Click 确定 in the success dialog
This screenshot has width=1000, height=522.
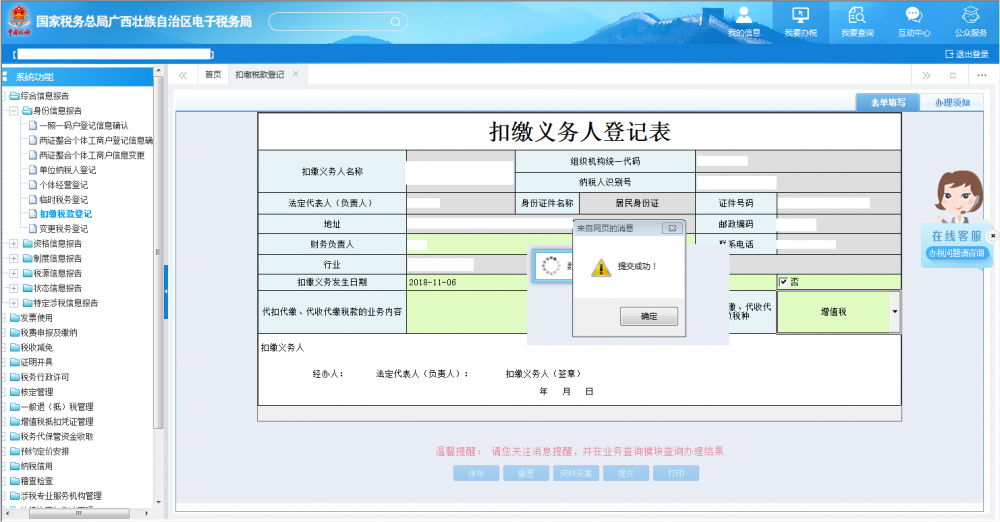(648, 316)
